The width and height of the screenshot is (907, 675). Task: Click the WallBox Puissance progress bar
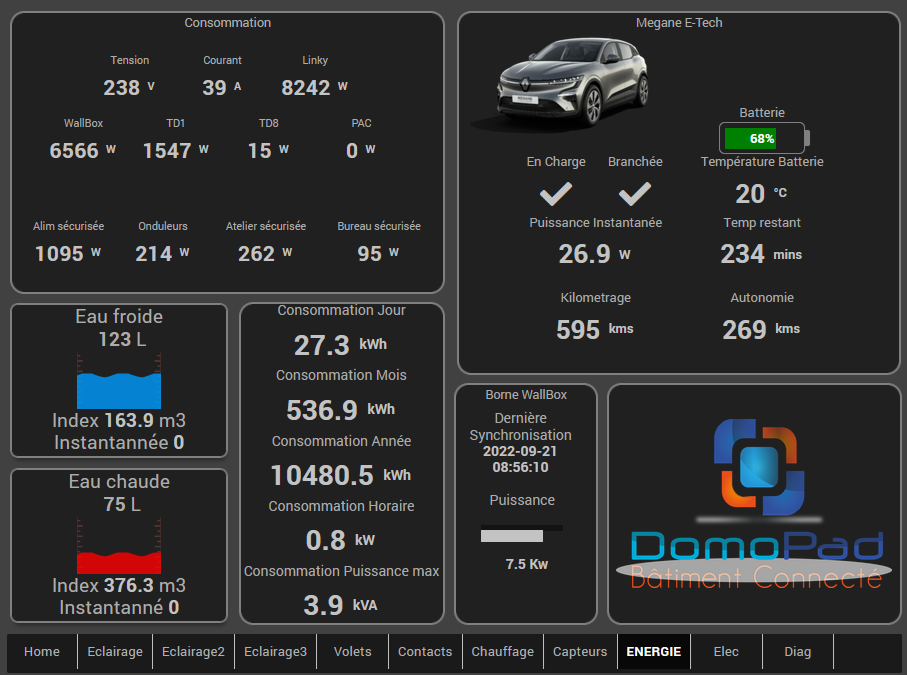coord(522,533)
